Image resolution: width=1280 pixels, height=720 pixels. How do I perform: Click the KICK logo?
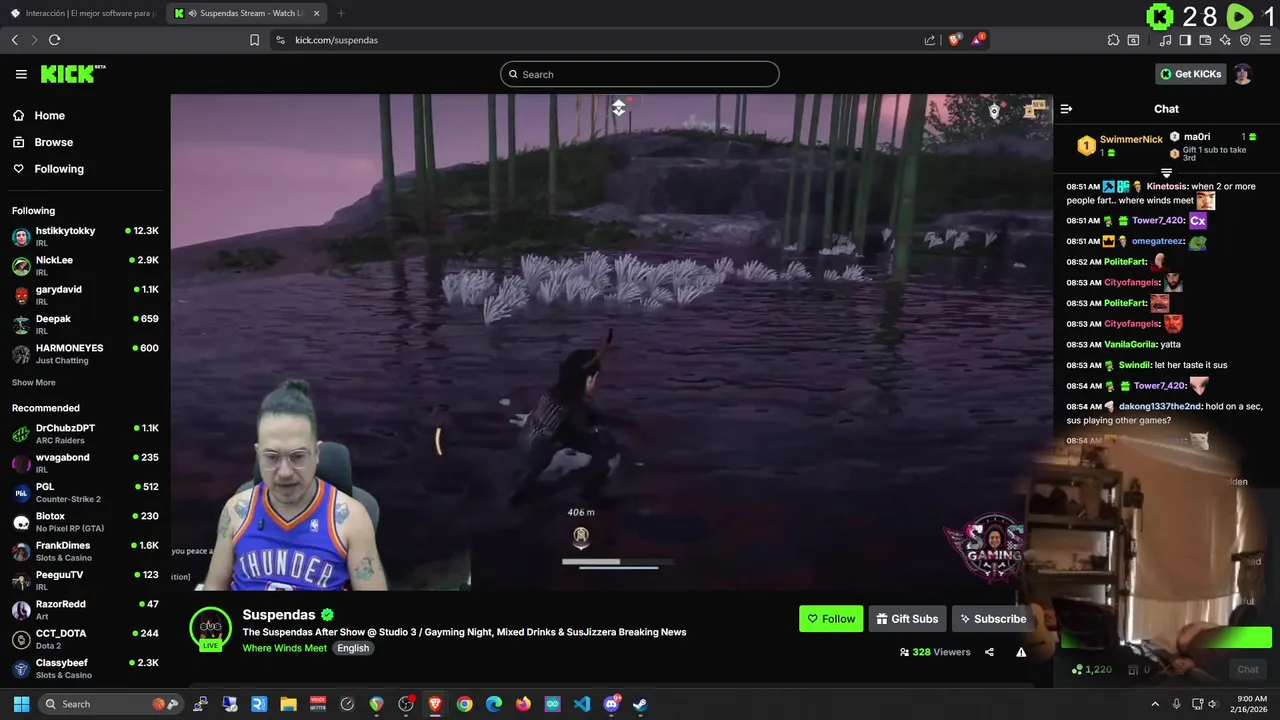point(72,74)
